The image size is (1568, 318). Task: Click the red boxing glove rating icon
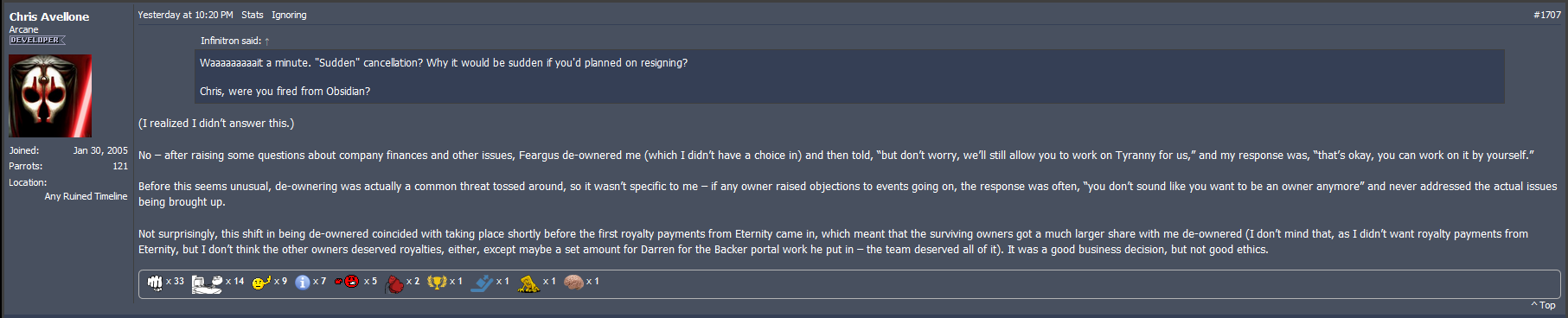click(394, 283)
